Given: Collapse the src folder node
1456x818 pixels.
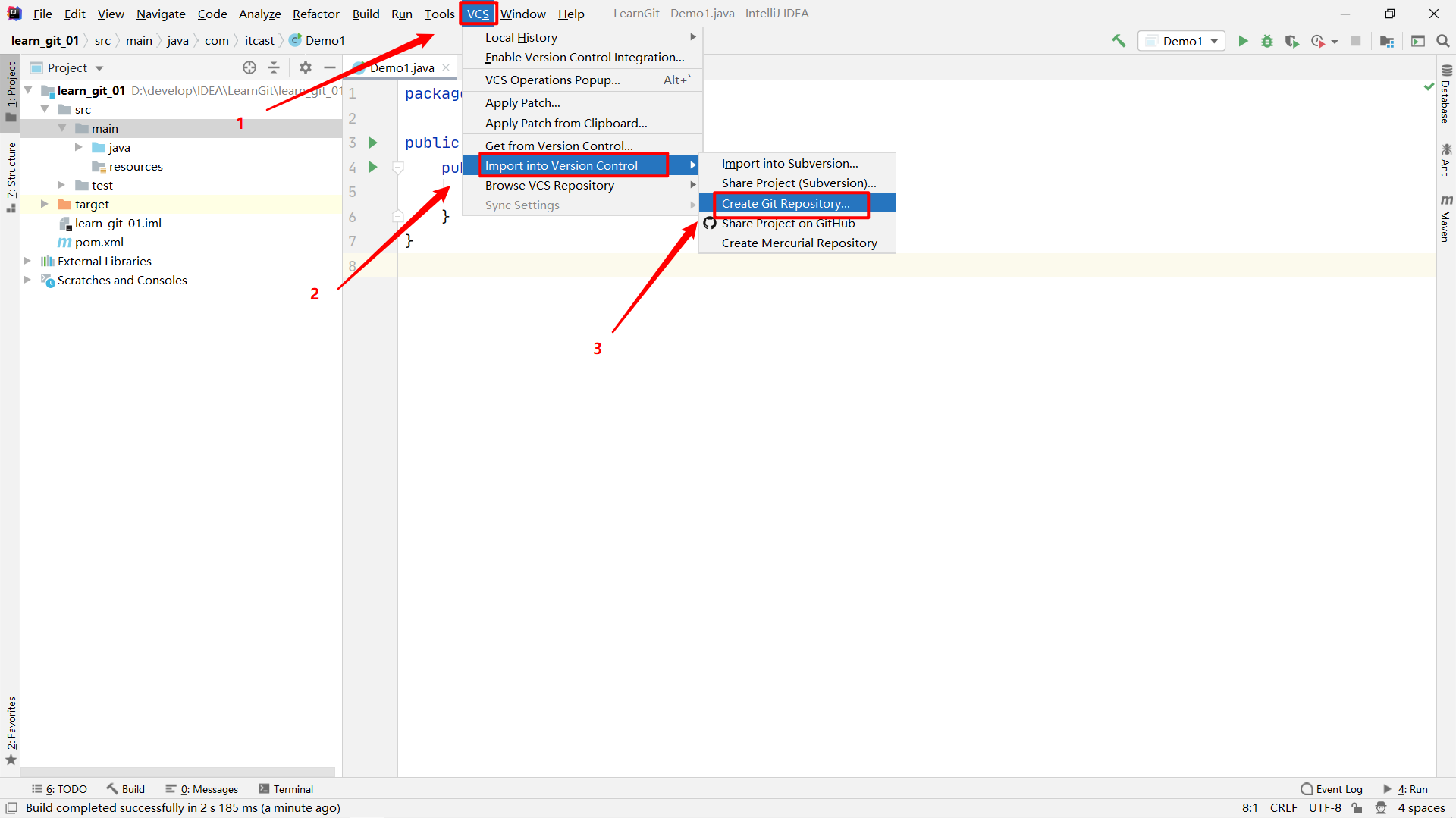Looking at the screenshot, I should click(45, 109).
